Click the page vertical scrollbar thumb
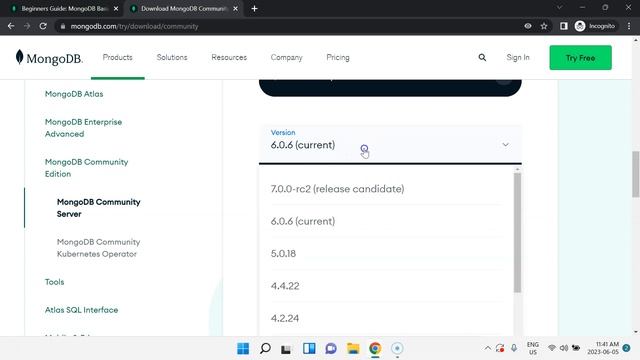Viewport: 640px width, 360px height. (x=636, y=174)
